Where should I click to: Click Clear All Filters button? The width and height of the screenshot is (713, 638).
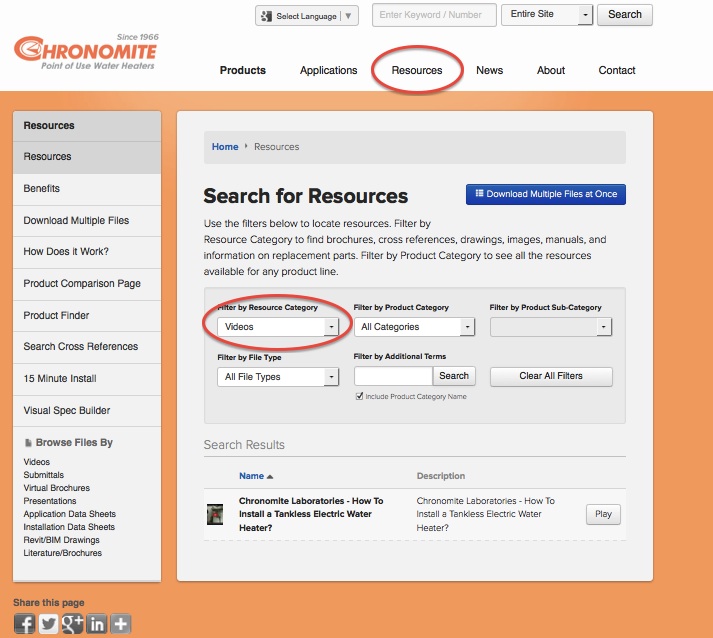pyautogui.click(x=551, y=376)
